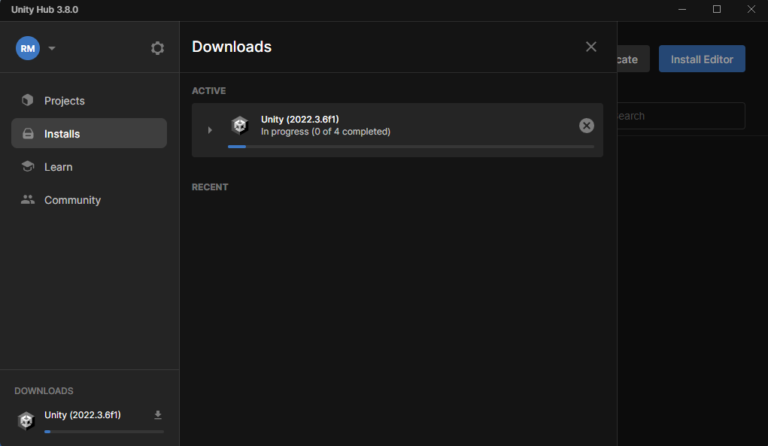Click the Unity logo in the active download
Viewport: 768px width, 446px height.
point(240,125)
